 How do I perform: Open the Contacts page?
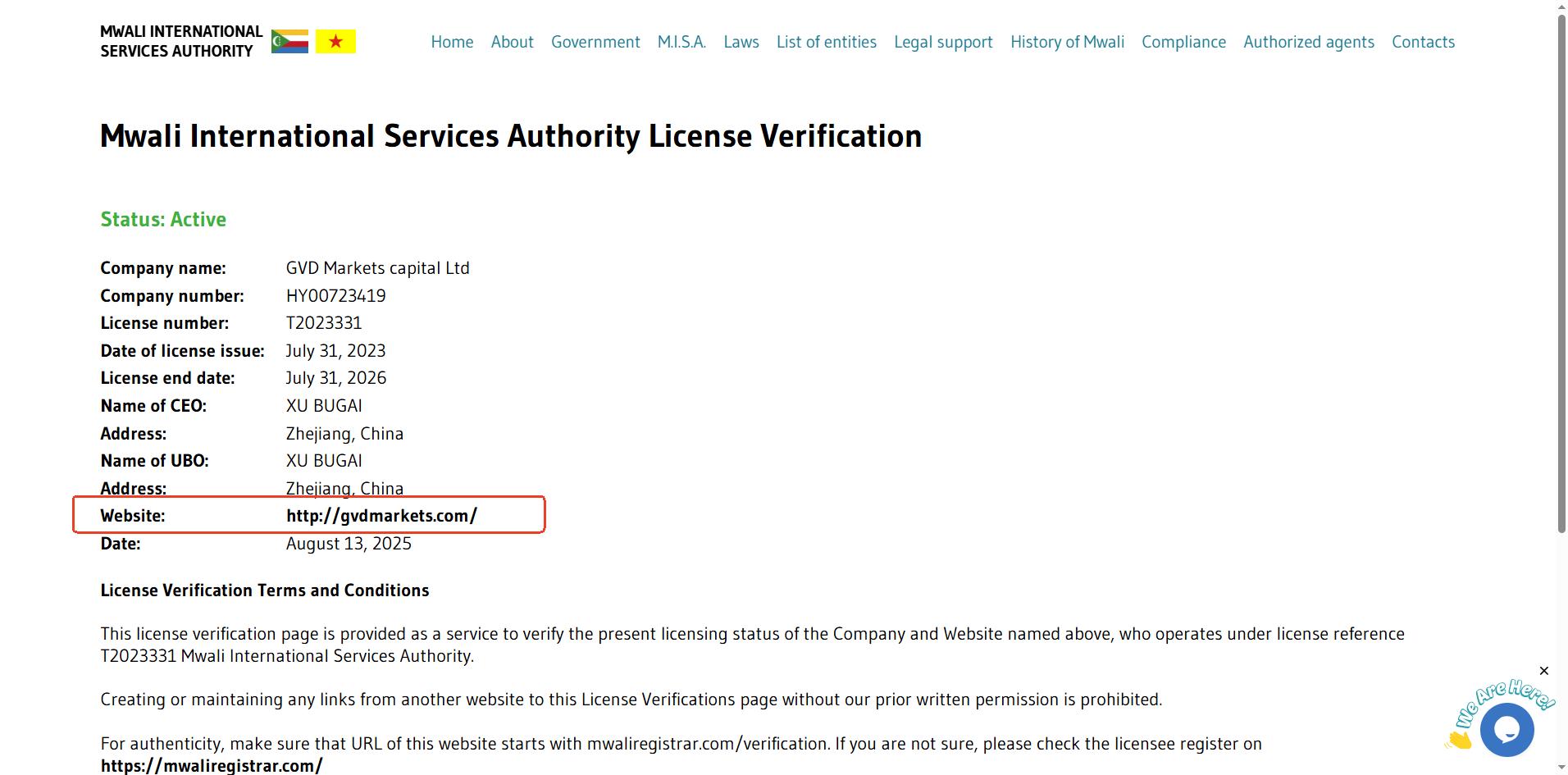click(1423, 42)
